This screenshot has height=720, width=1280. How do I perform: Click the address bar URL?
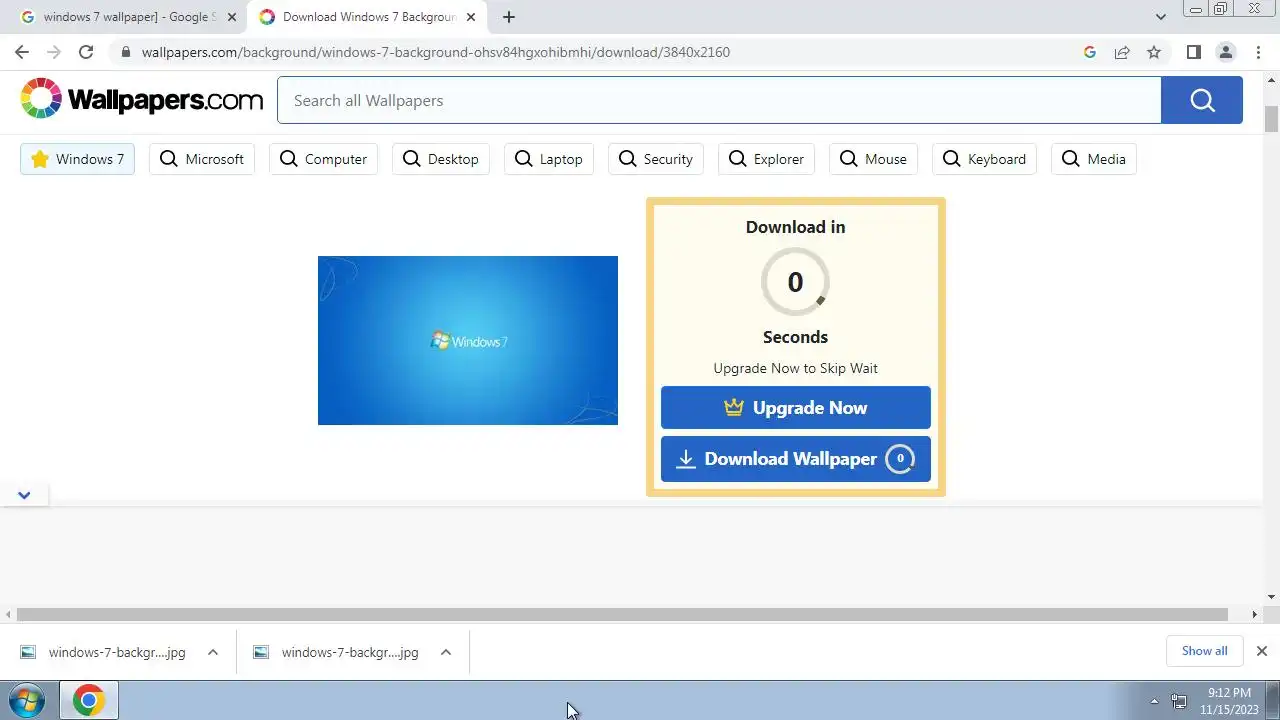tap(435, 52)
